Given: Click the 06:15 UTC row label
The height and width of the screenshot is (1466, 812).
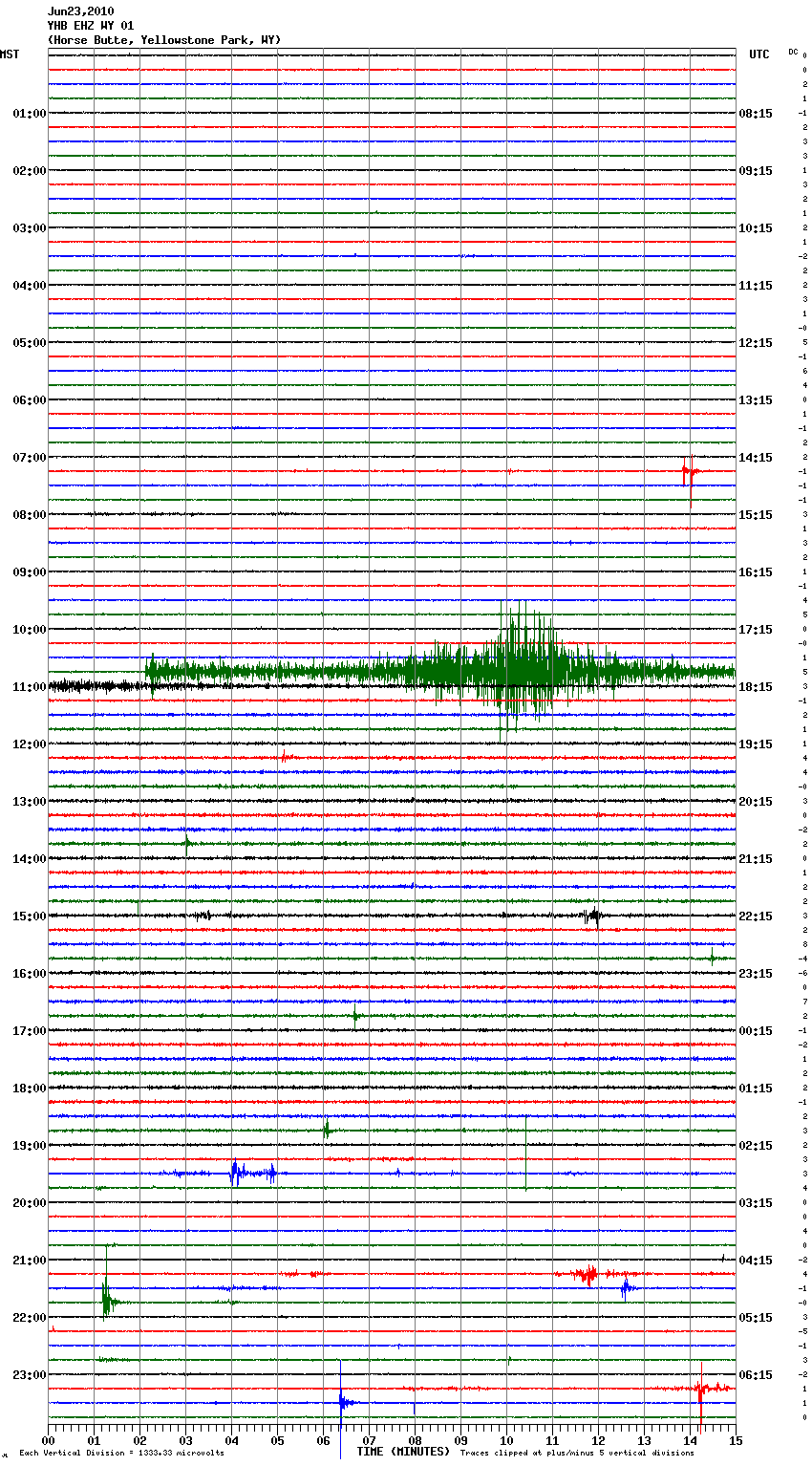Looking at the screenshot, I should [x=756, y=1375].
